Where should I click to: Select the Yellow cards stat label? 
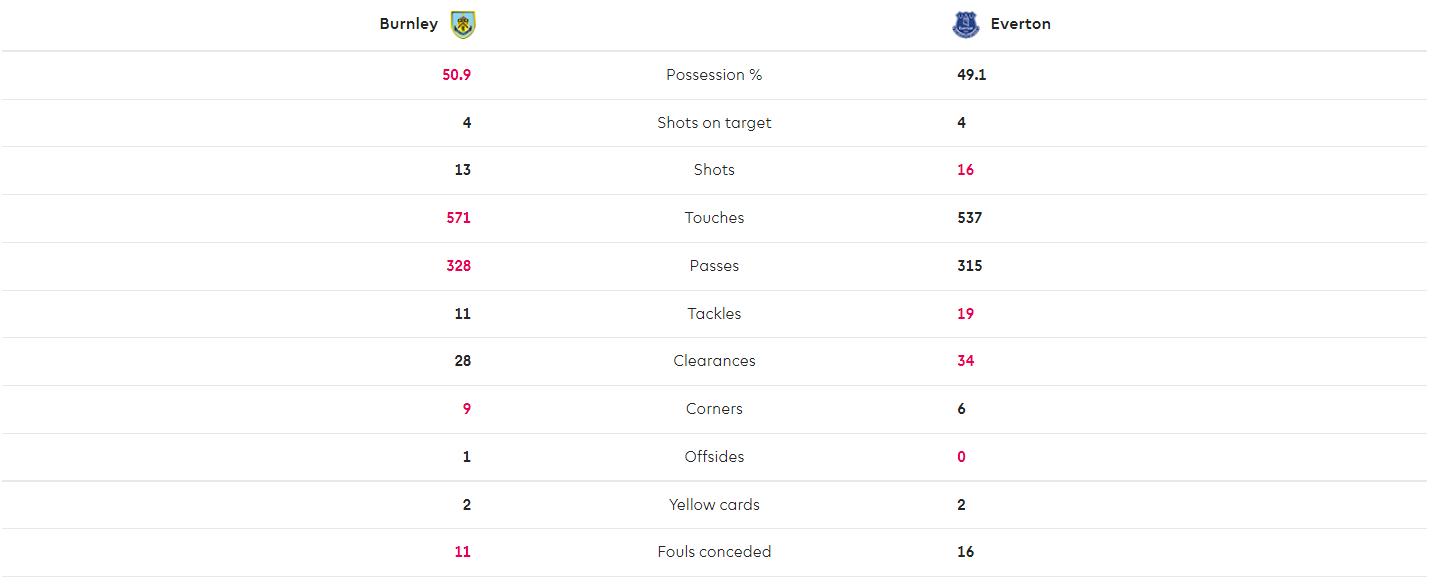714,505
